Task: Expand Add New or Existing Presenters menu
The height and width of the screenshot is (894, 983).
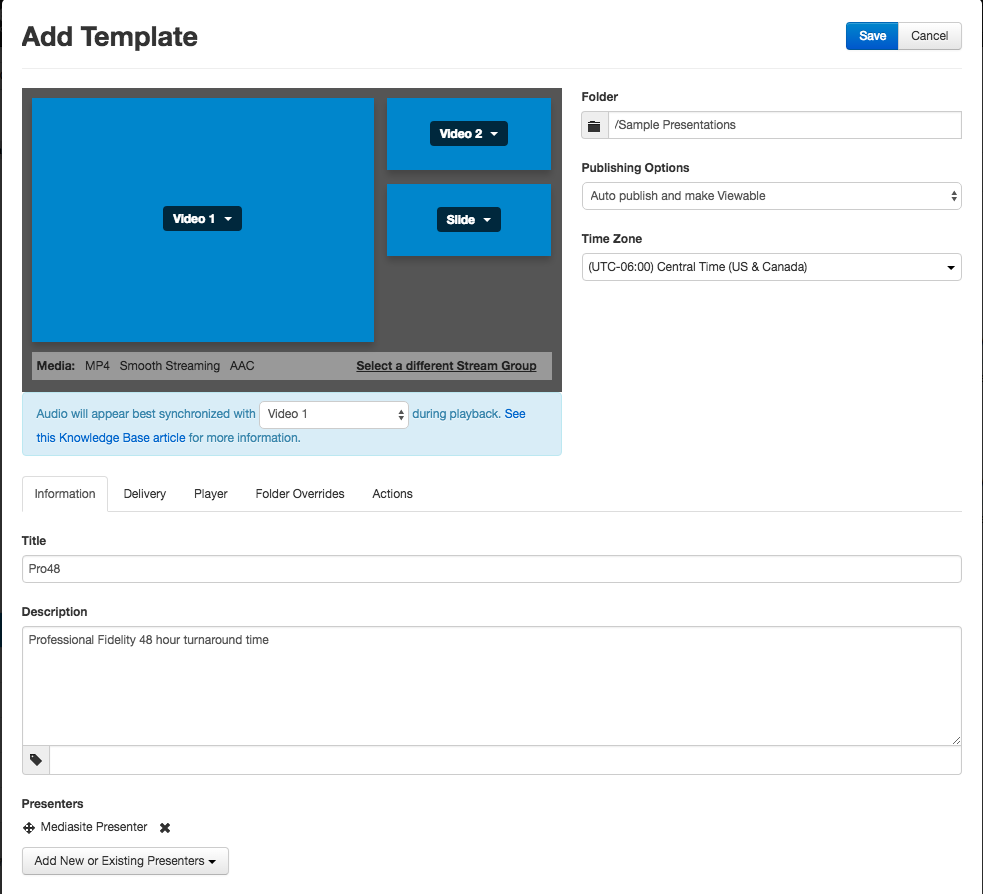Action: (125, 861)
